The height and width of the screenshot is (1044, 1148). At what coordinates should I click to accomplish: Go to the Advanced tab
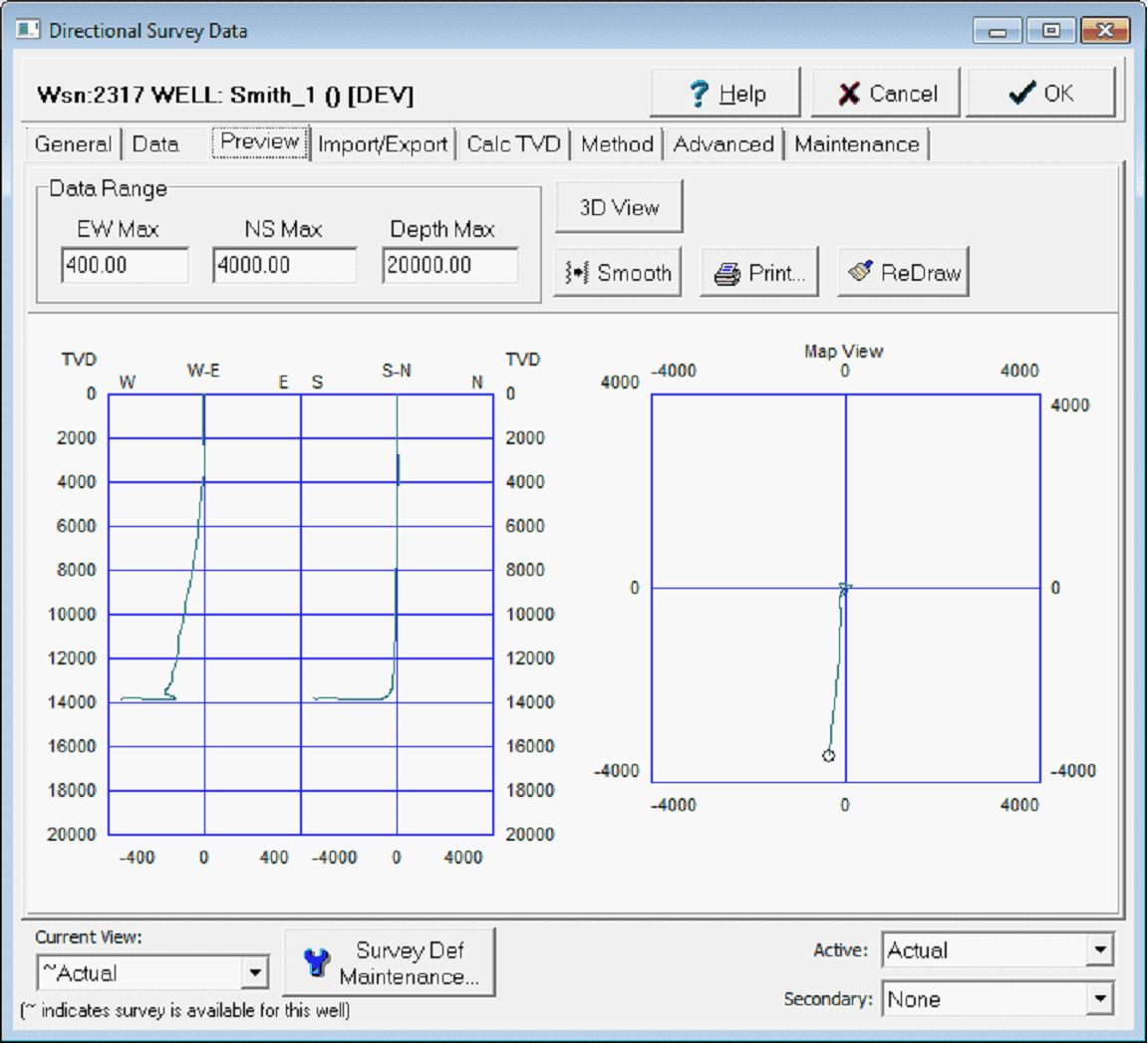coord(723,144)
